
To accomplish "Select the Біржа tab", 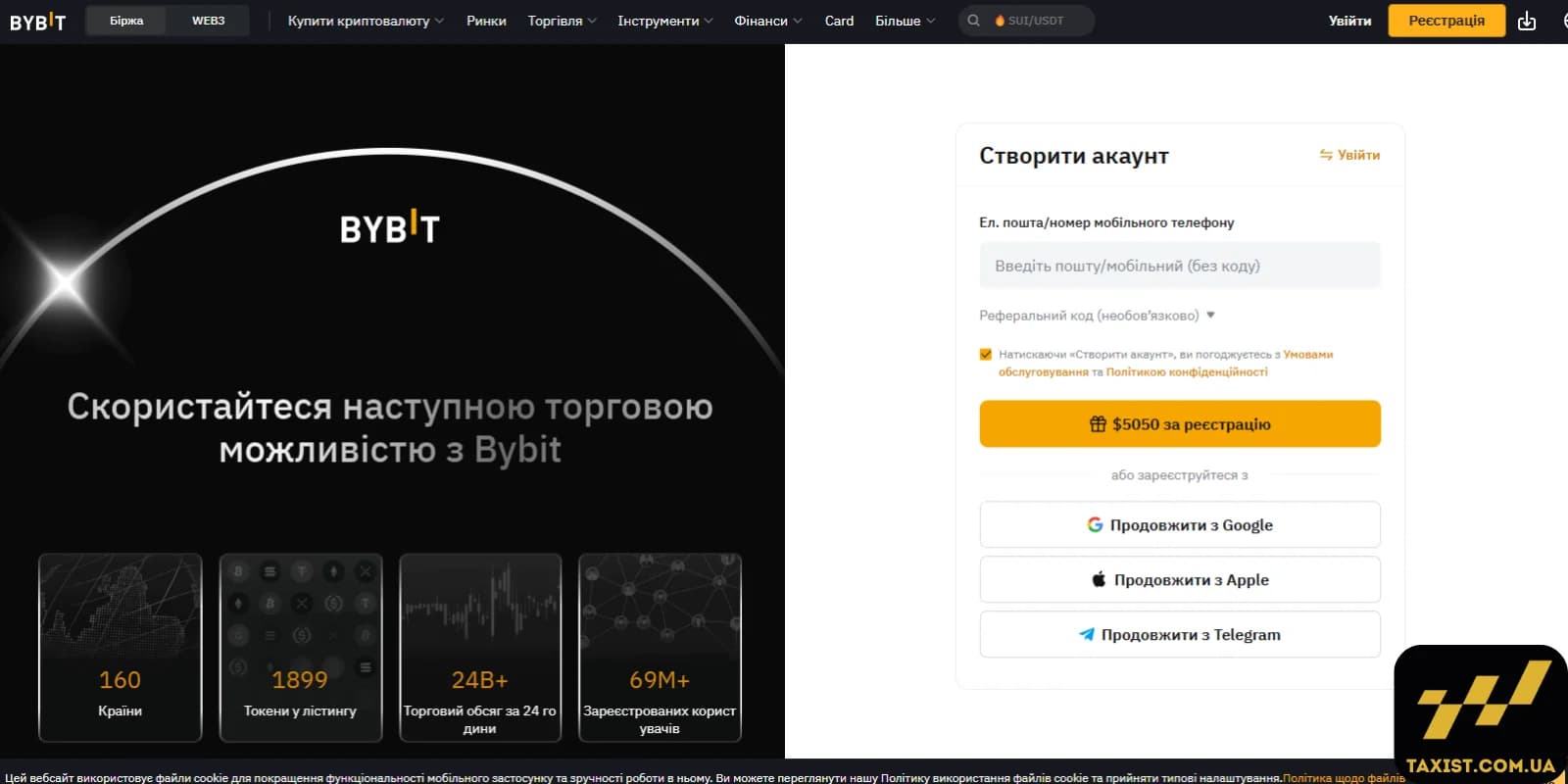I will (x=126, y=21).
